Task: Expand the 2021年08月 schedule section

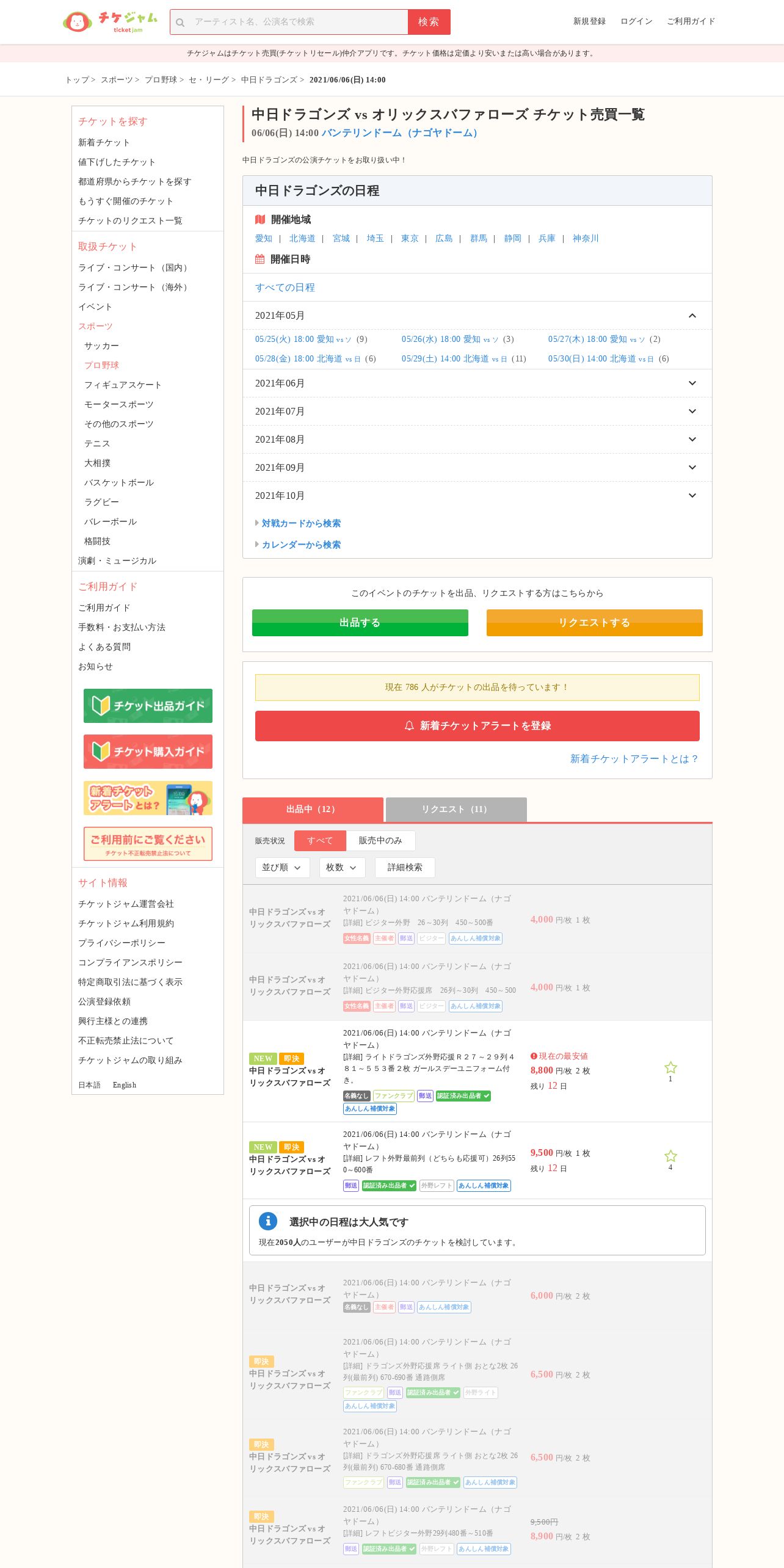Action: point(477,440)
